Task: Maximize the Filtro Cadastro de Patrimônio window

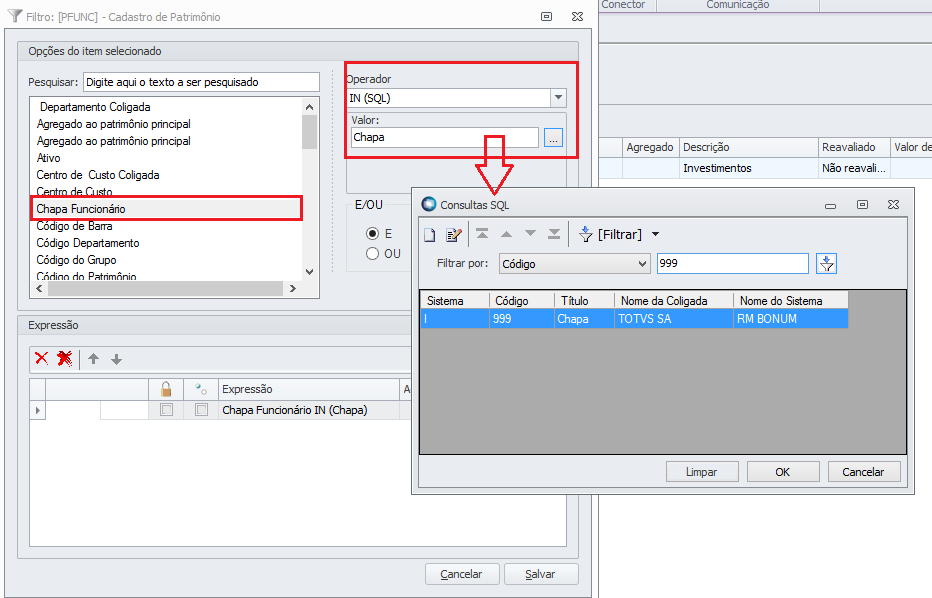Action: (x=546, y=17)
